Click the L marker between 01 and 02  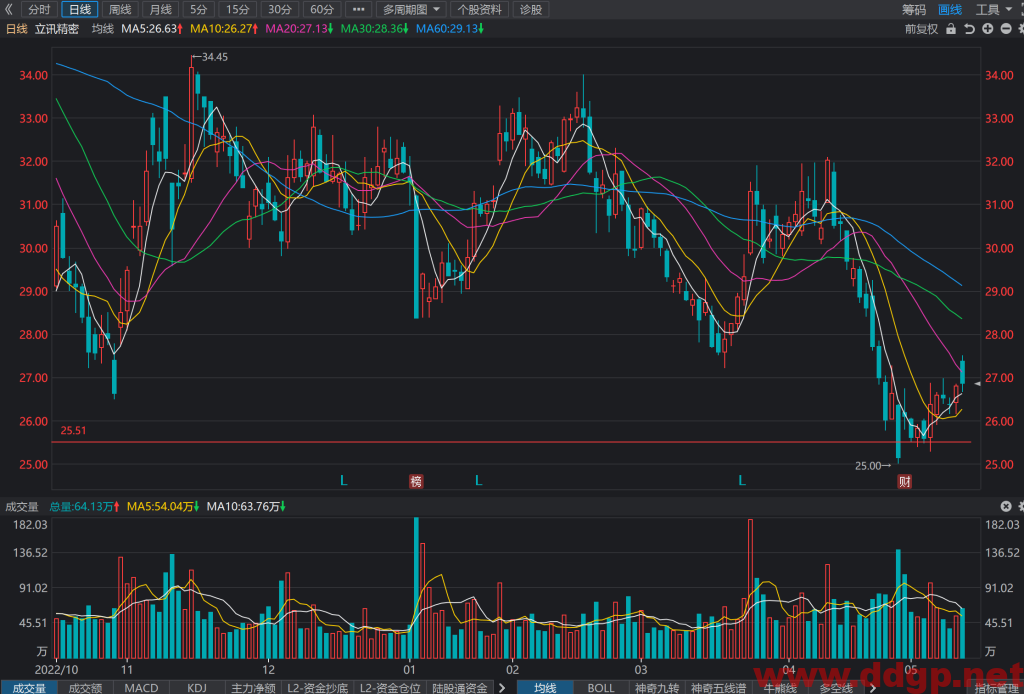point(478,481)
